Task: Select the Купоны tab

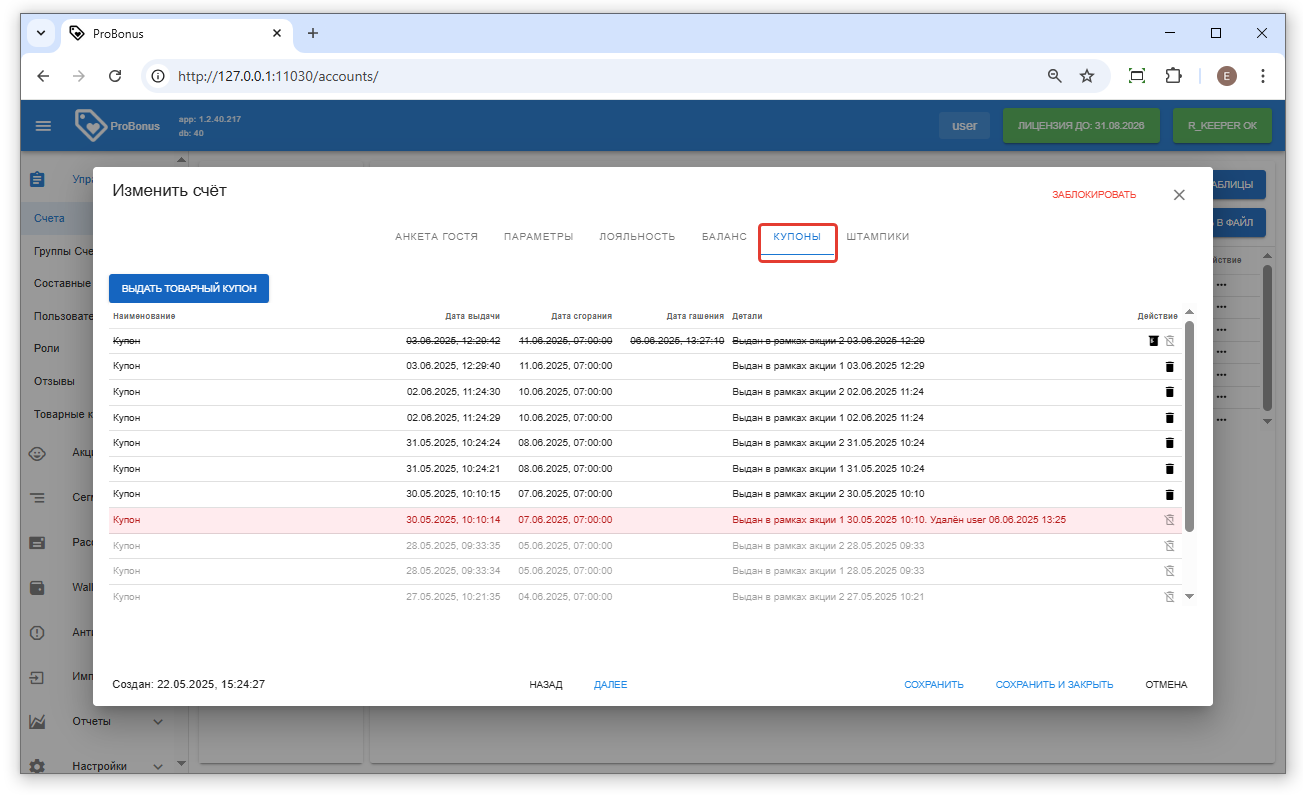Action: pos(797,237)
